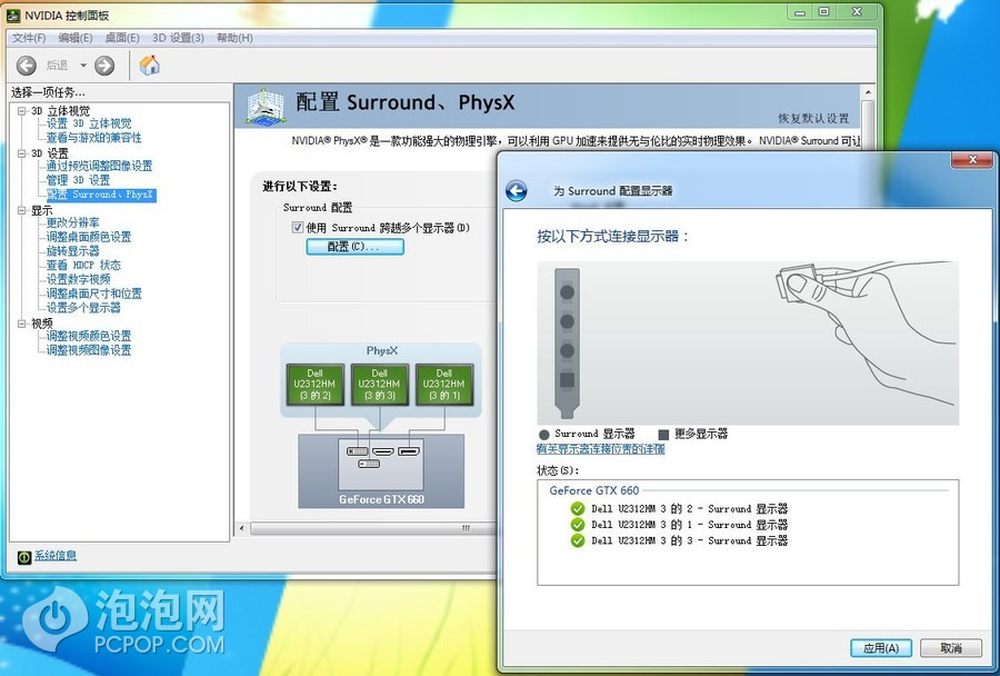Collapse the 显示 tree node
The image size is (1000, 676).
point(22,210)
